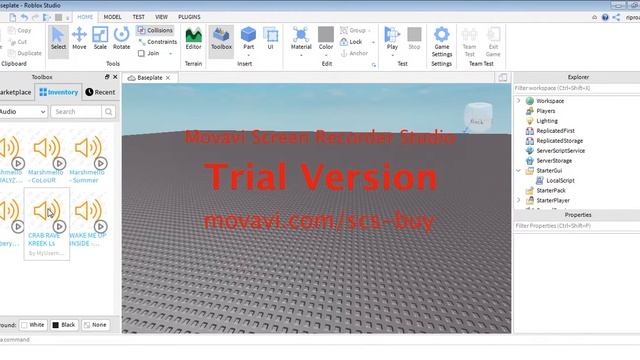Viewport: 640px width, 360px height.
Task: Open the Material dropdown arrow
Action: pyautogui.click(x=301, y=55)
